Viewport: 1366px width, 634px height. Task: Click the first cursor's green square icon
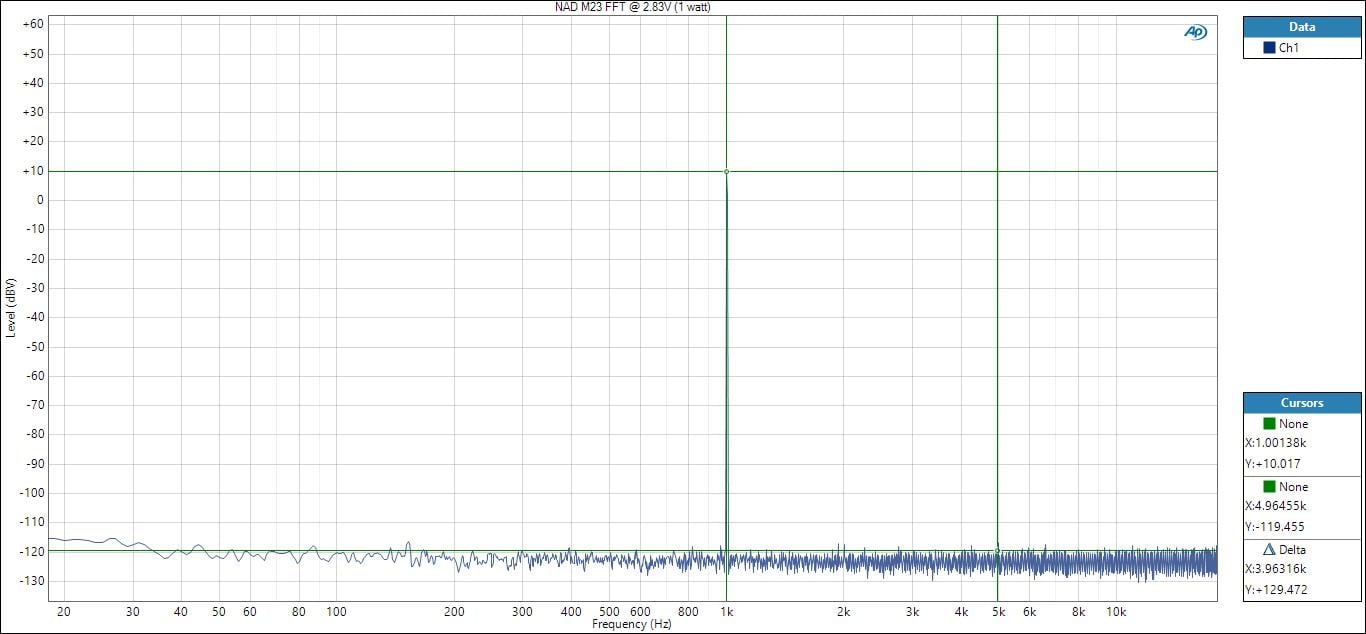1269,424
